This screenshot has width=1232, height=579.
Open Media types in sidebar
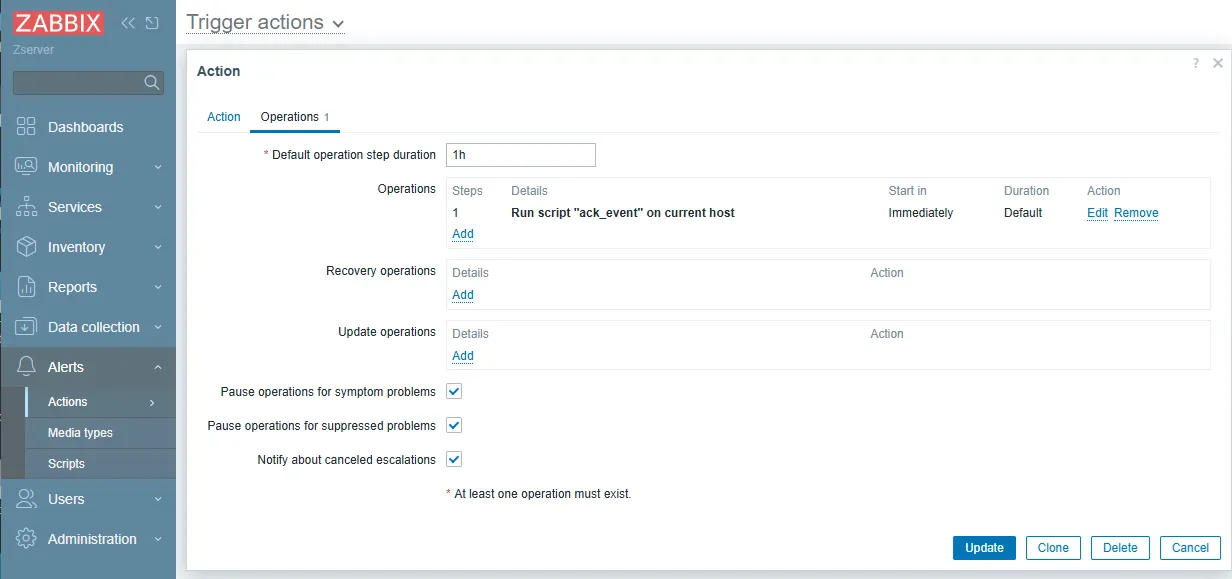click(x=80, y=433)
